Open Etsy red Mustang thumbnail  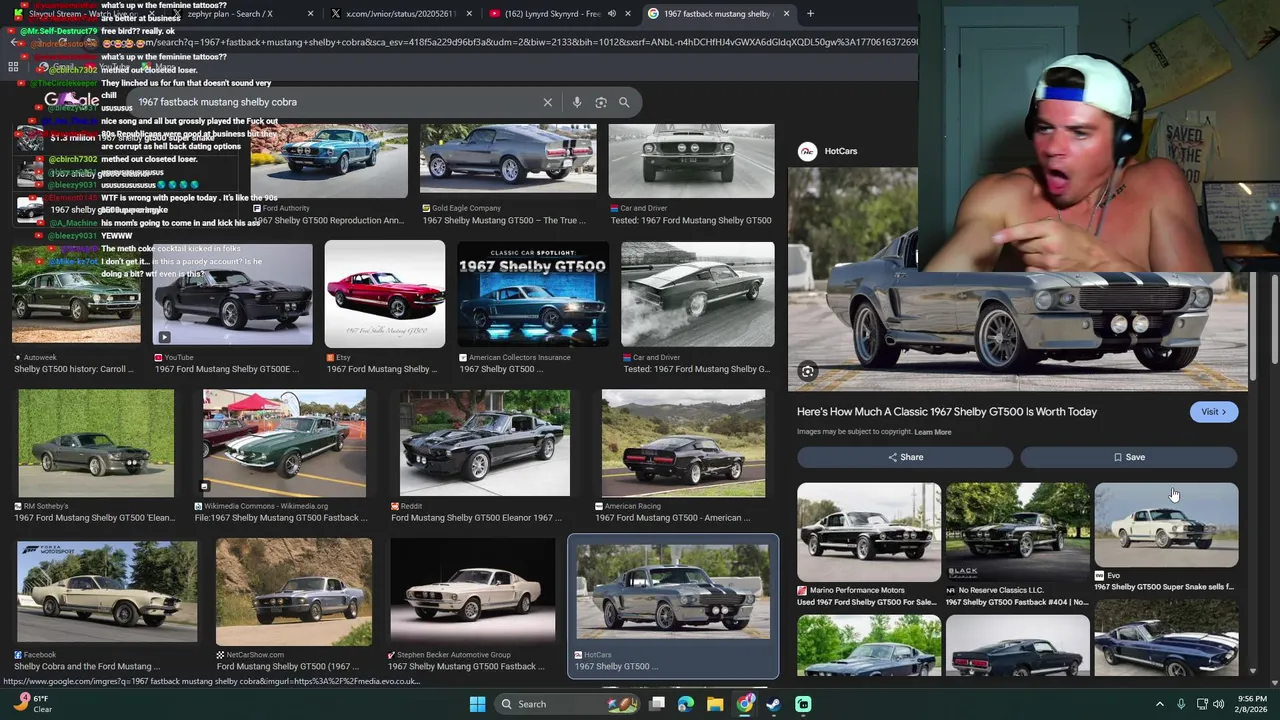coord(385,294)
